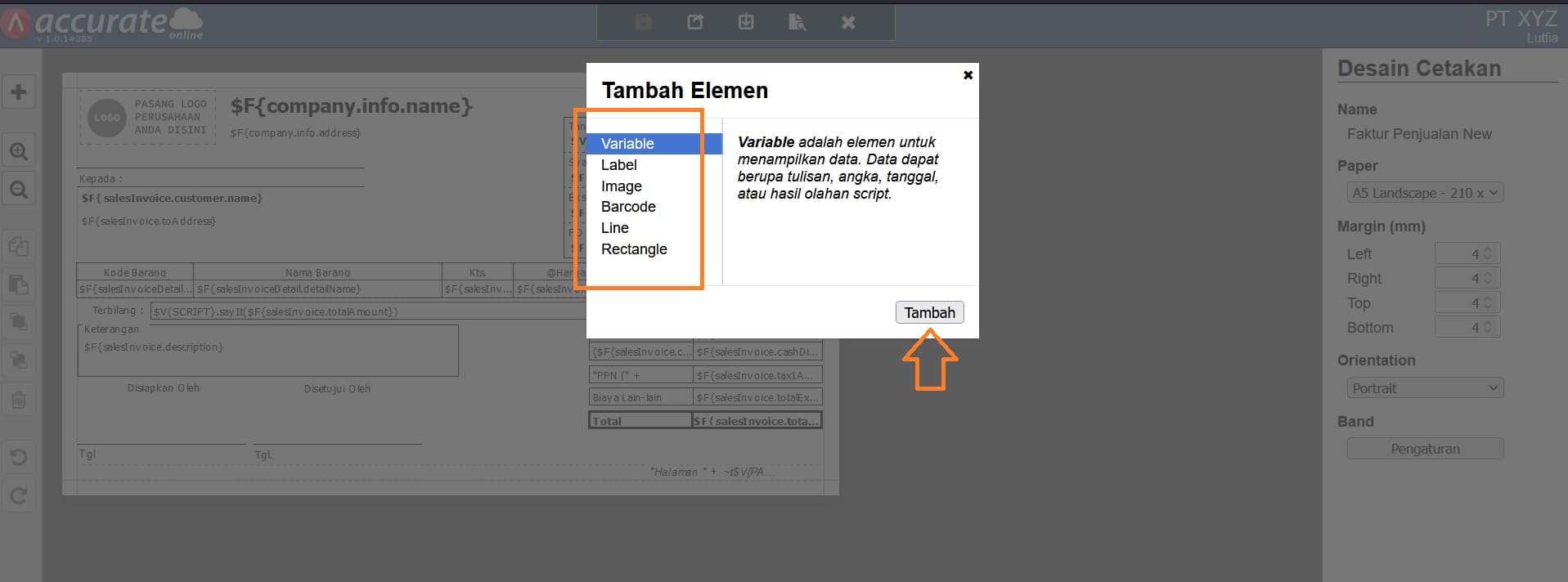Image resolution: width=1568 pixels, height=582 pixels.
Task: Click the bold Total label cell
Action: pos(640,421)
